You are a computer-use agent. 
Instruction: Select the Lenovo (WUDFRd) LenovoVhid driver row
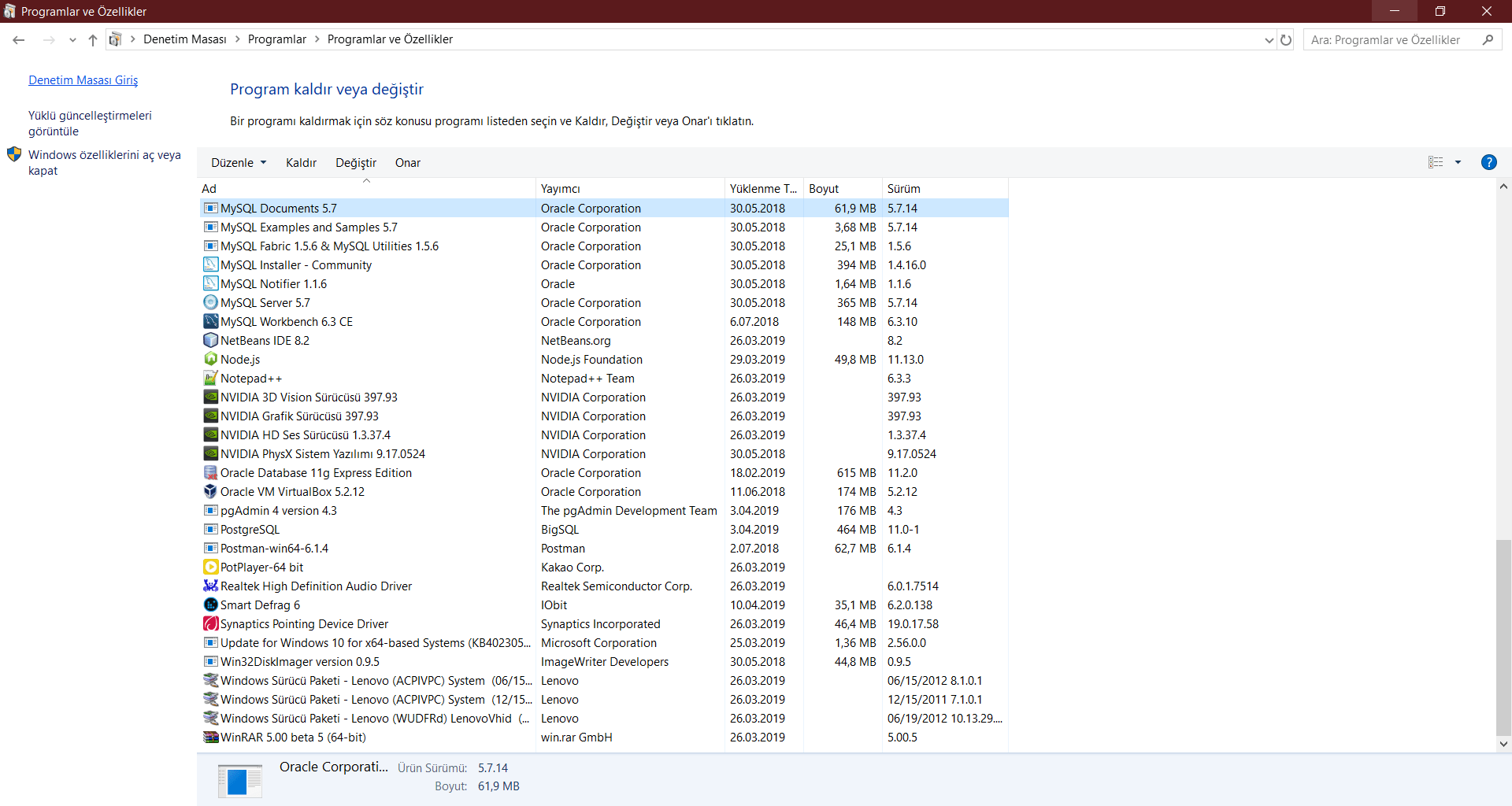(x=604, y=718)
